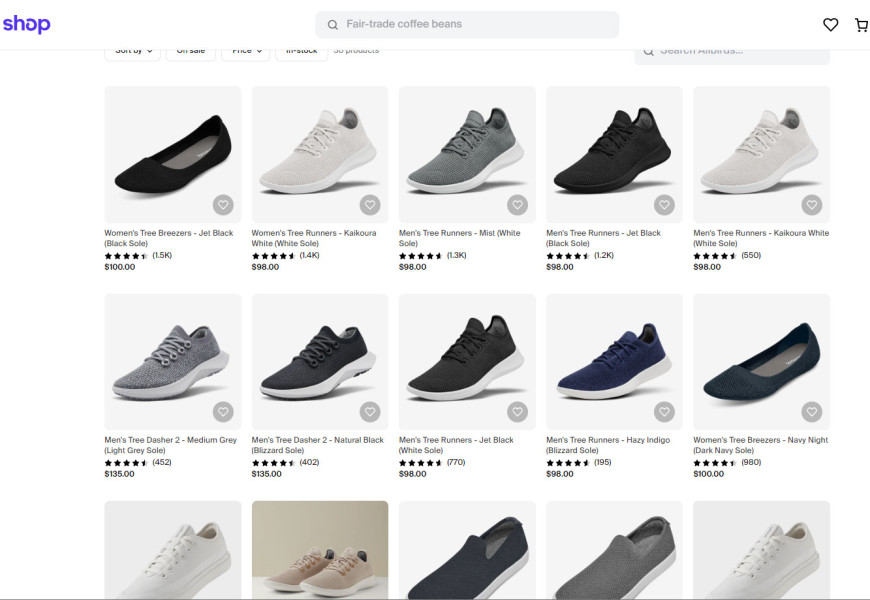This screenshot has height=600, width=870.
Task: Click the star rating with (195) reviews
Action: pos(579,462)
